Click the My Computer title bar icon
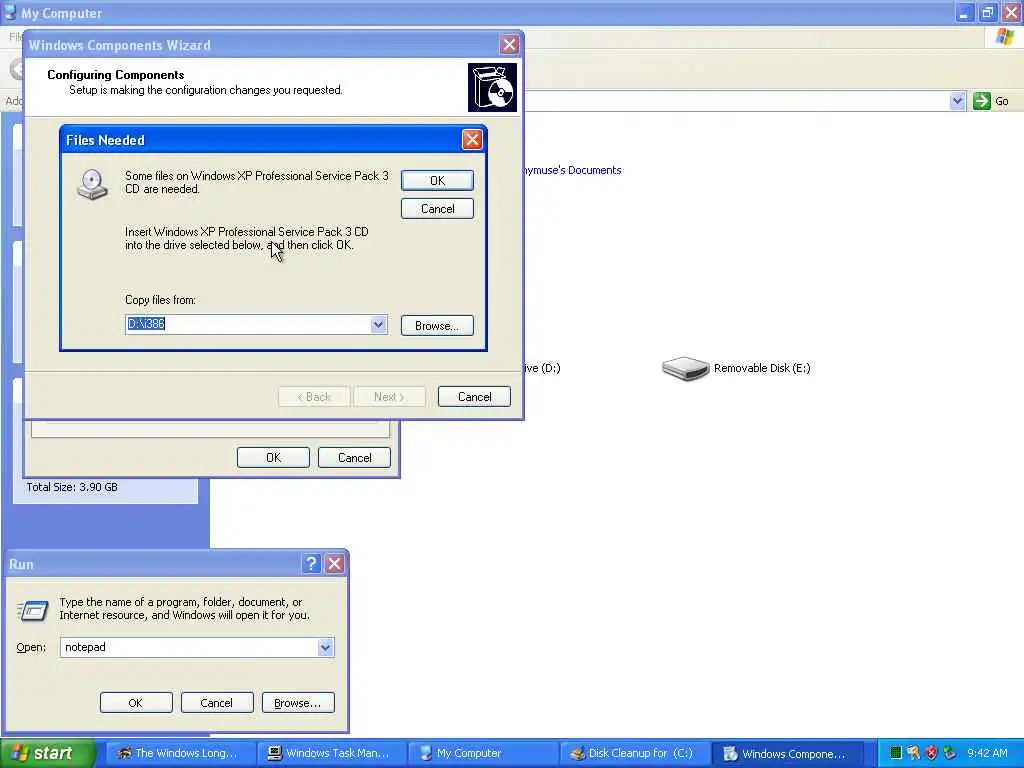Image resolution: width=1024 pixels, height=768 pixels. 9,12
